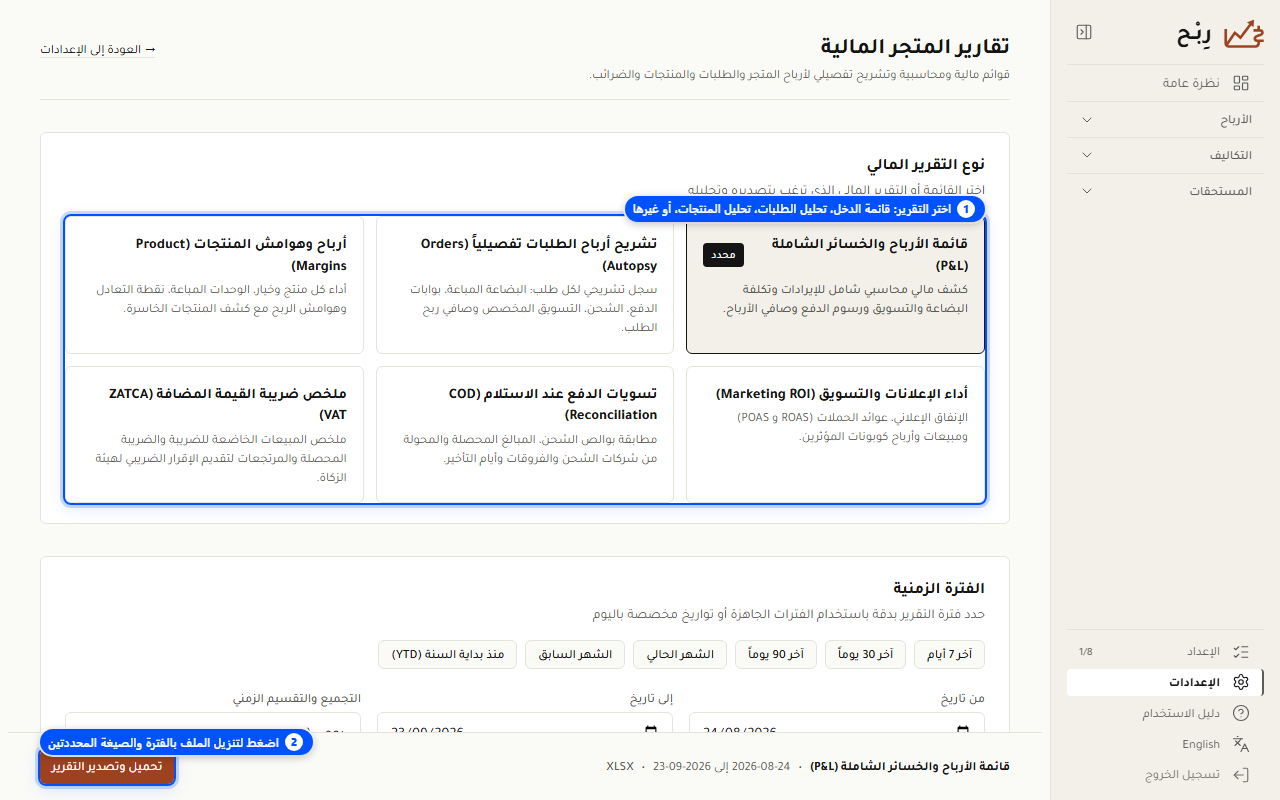Choose منذ بداية السنة (YTD) preset
The height and width of the screenshot is (800, 1280).
pos(448,654)
